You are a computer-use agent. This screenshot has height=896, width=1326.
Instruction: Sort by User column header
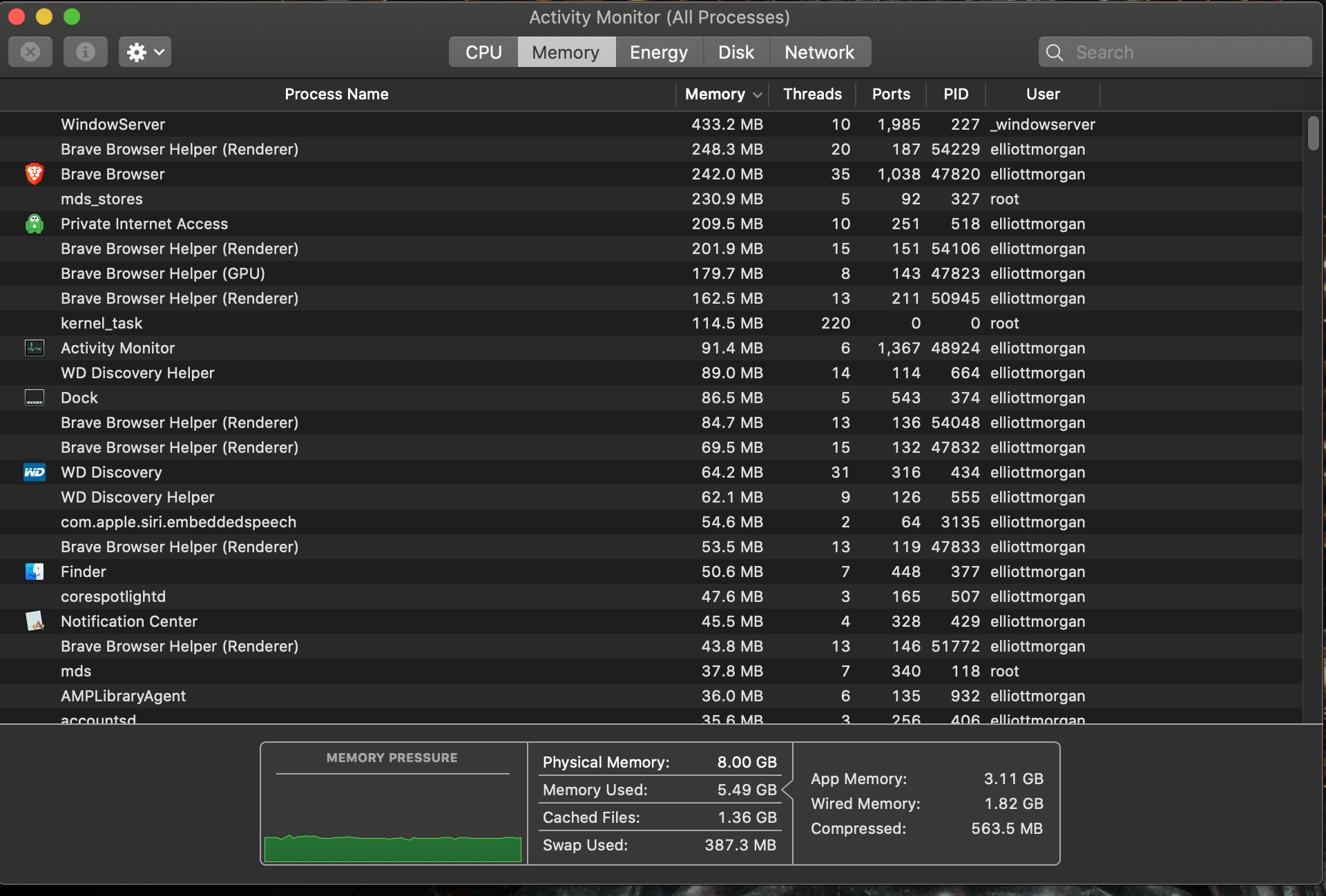point(1043,95)
